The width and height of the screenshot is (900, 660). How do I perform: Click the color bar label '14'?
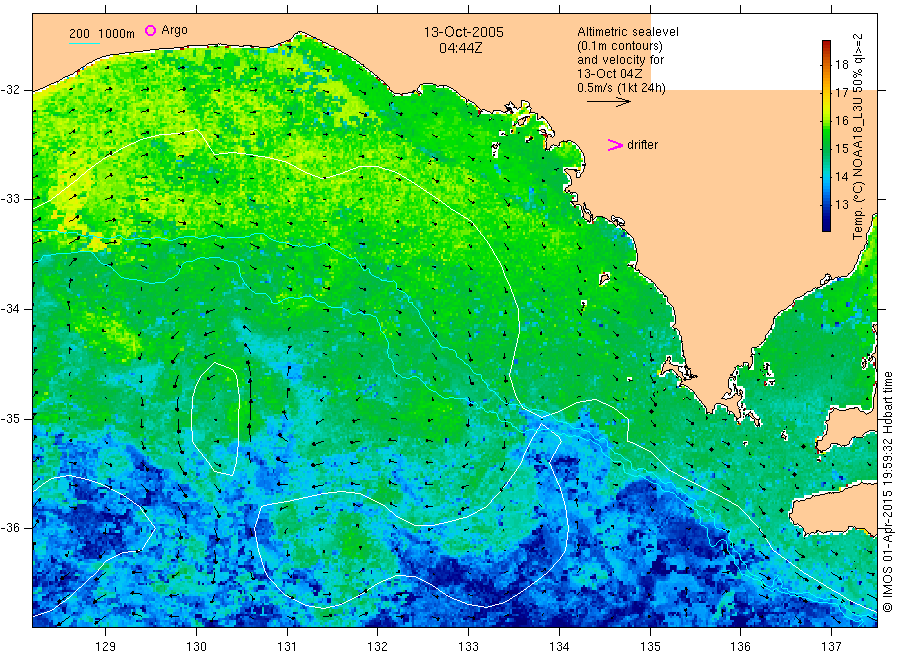[841, 177]
